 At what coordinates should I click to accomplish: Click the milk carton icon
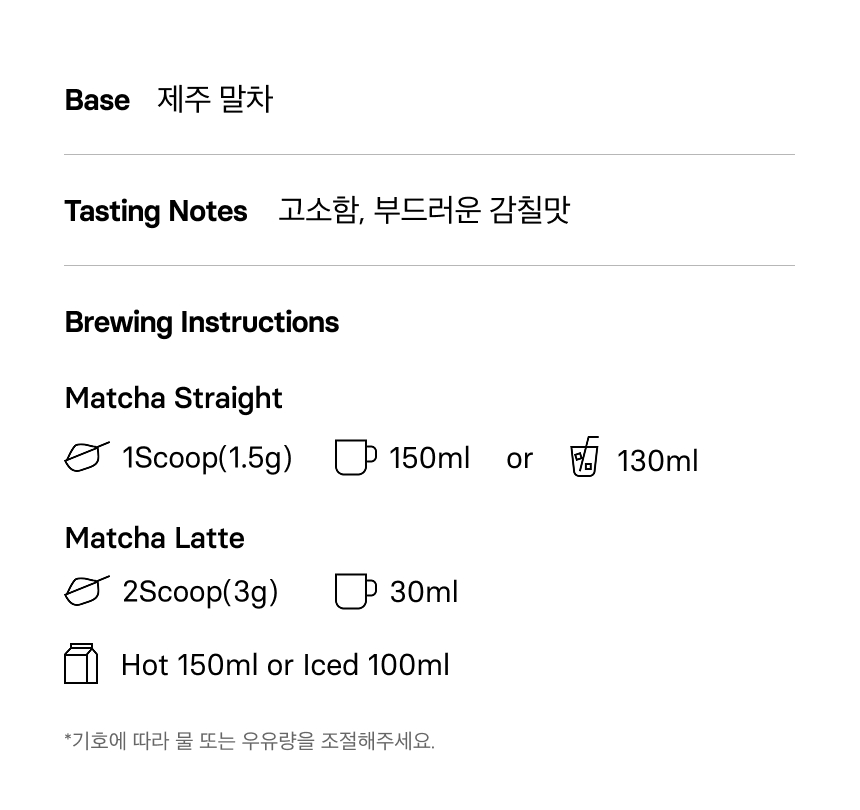click(x=81, y=664)
